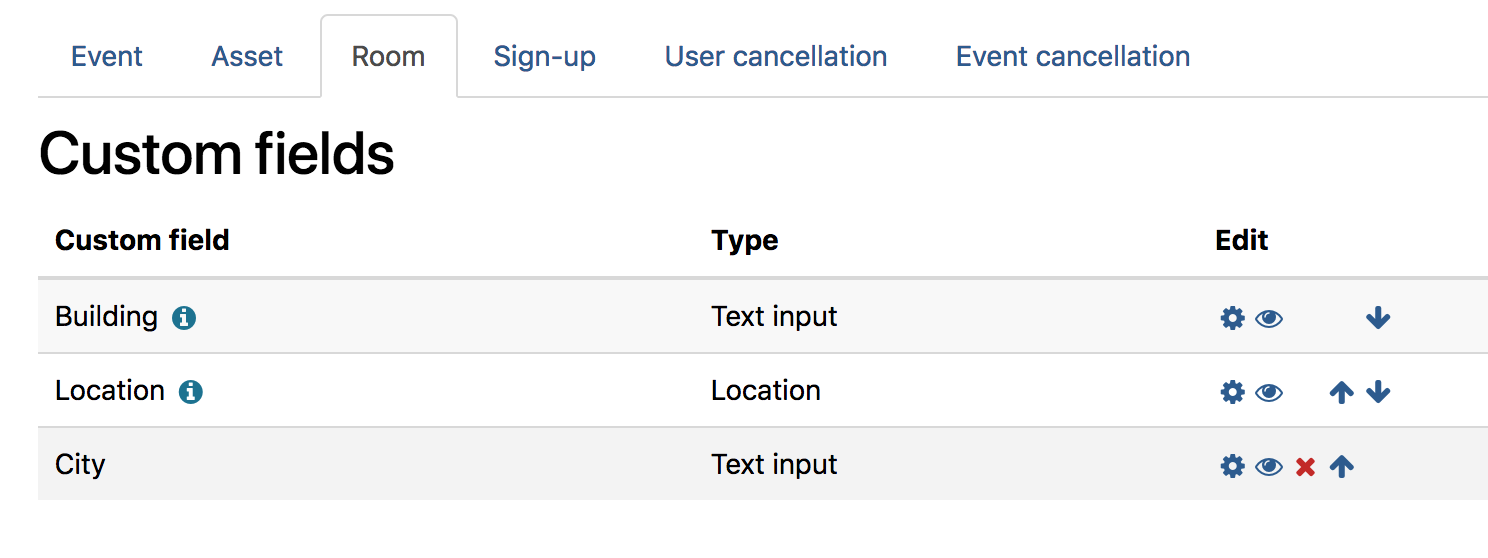Open settings gear for City field

[1232, 466]
